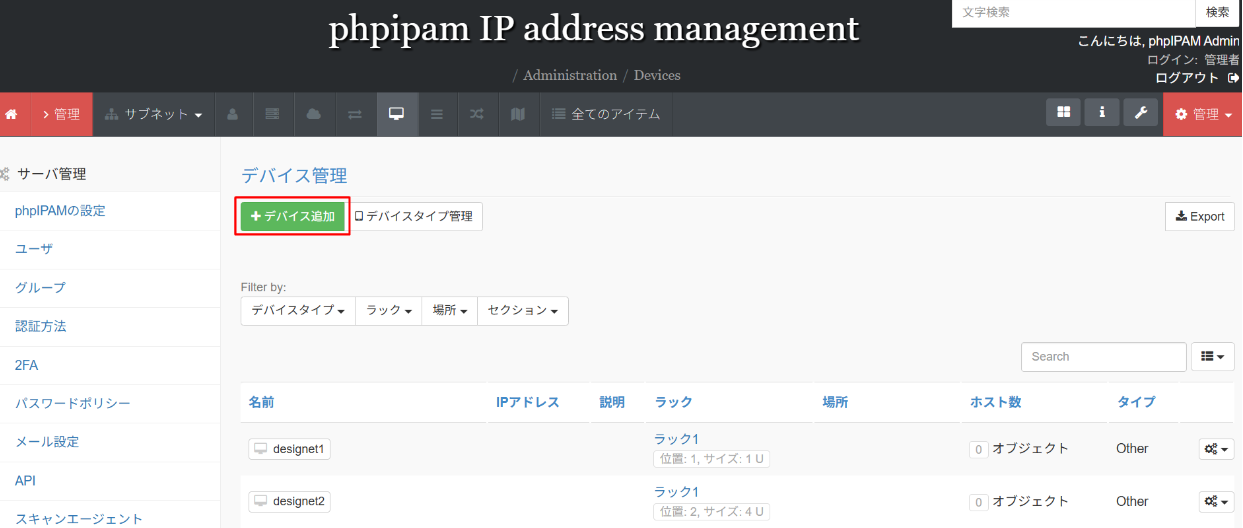Click monitor icon beside designet2
This screenshot has height=528, width=1243.
pyautogui.click(x=261, y=501)
